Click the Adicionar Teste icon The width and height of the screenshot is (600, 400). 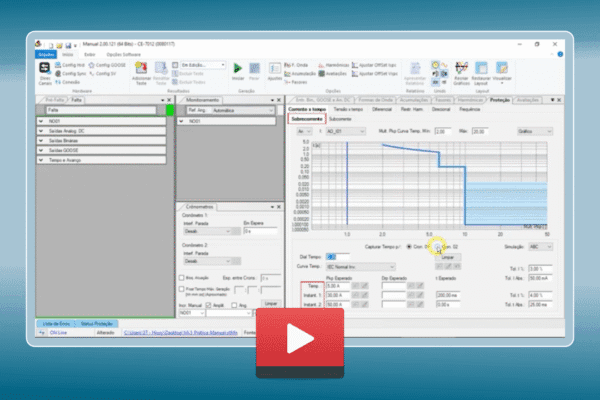[141, 71]
